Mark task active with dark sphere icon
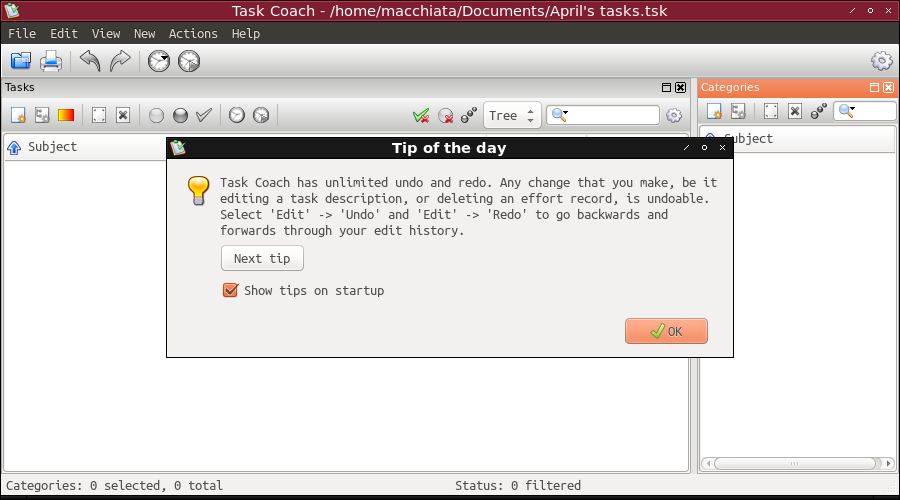This screenshot has width=900, height=500. point(180,116)
